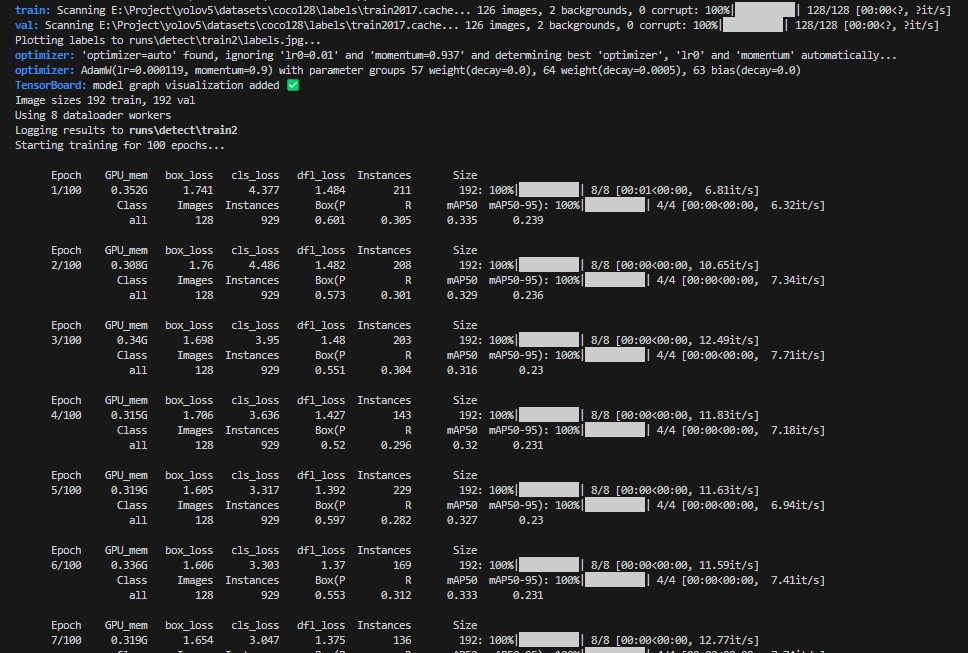Click the train scanning progress bar
The image size is (968, 653).
tap(764, 10)
